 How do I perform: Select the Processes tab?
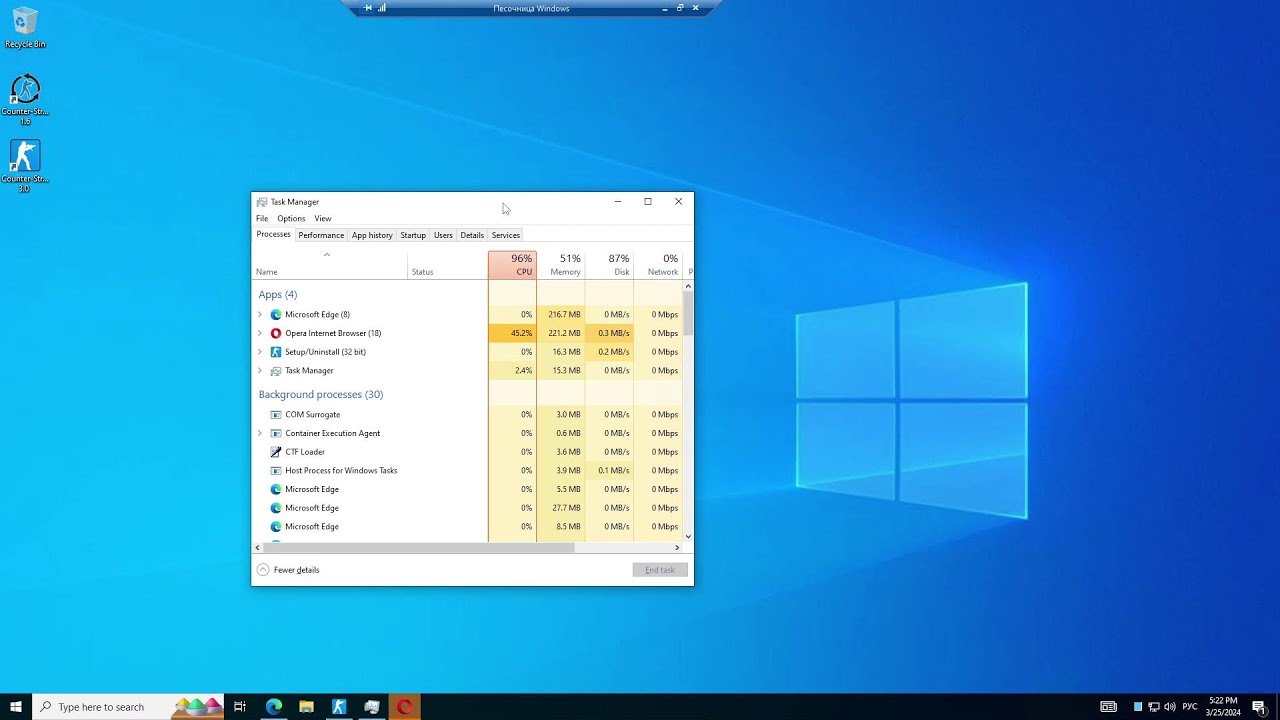tap(273, 234)
